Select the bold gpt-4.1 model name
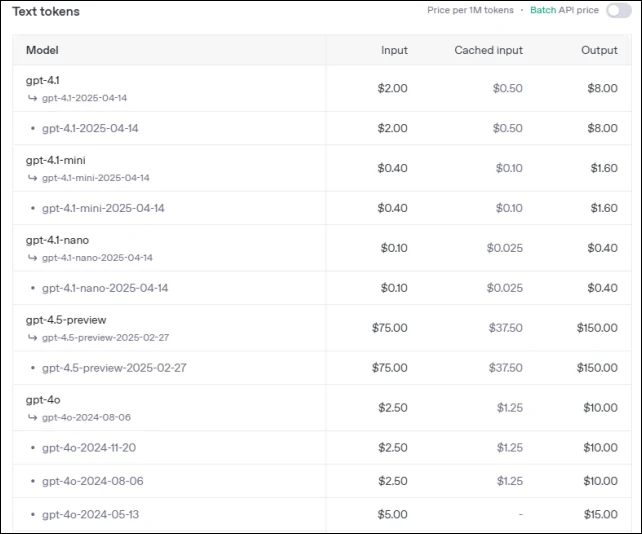Image resolution: width=642 pixels, height=534 pixels. click(x=43, y=80)
